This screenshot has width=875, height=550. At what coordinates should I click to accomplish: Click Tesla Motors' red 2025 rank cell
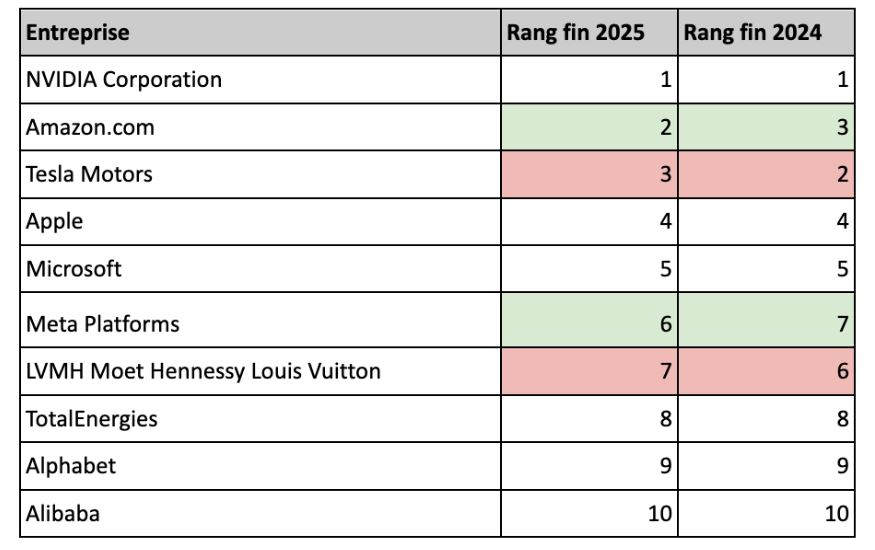point(588,174)
